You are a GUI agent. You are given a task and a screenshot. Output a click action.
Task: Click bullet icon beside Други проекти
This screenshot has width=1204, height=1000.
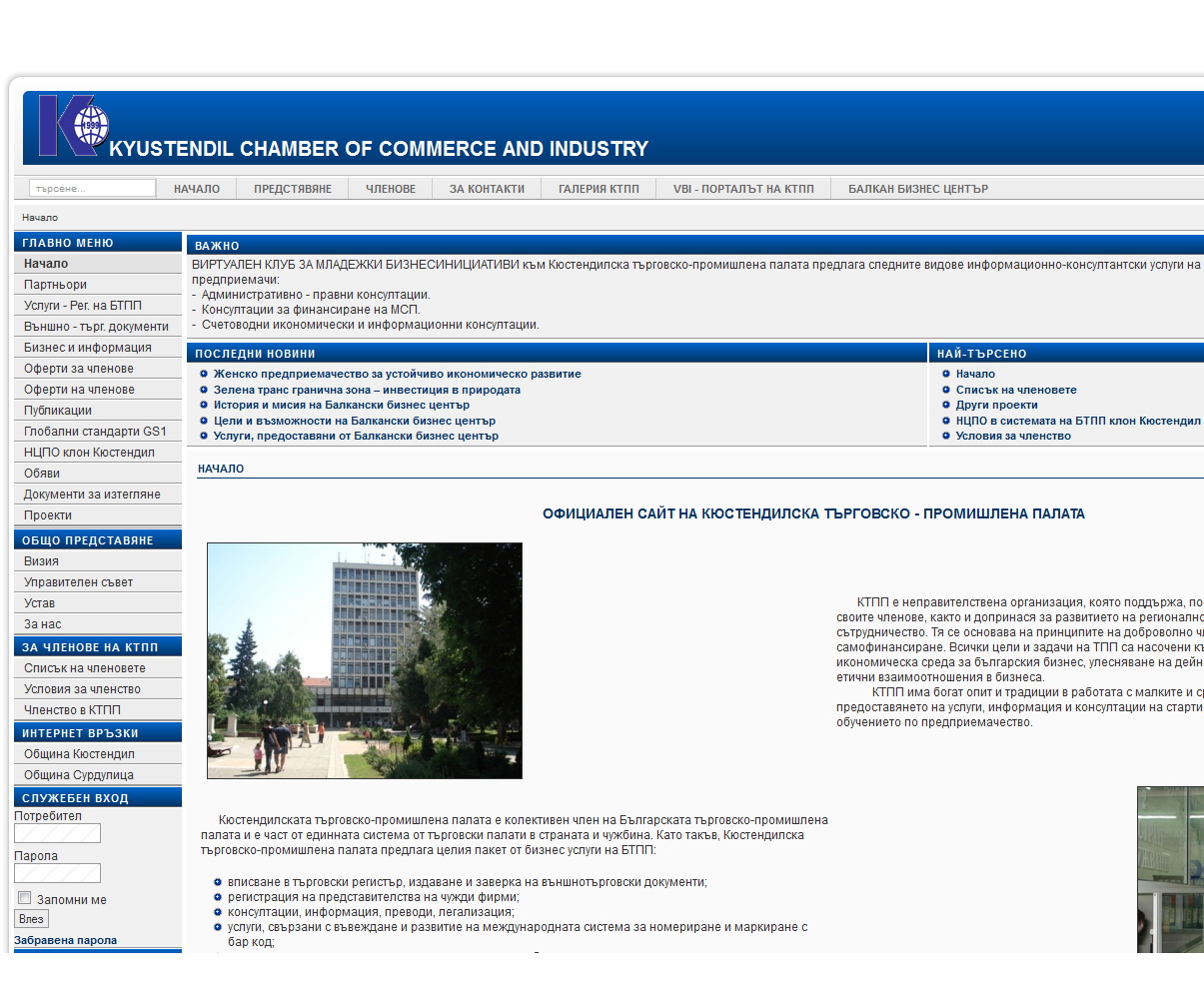pyautogui.click(x=946, y=405)
